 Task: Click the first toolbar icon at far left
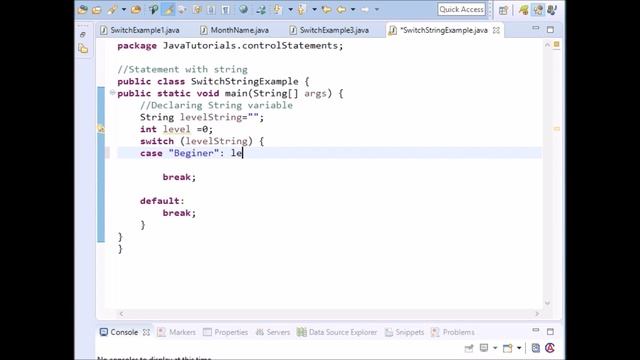tap(83, 9)
